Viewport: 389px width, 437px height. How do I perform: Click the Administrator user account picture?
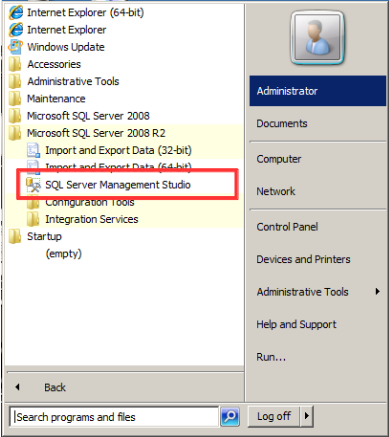[317, 37]
